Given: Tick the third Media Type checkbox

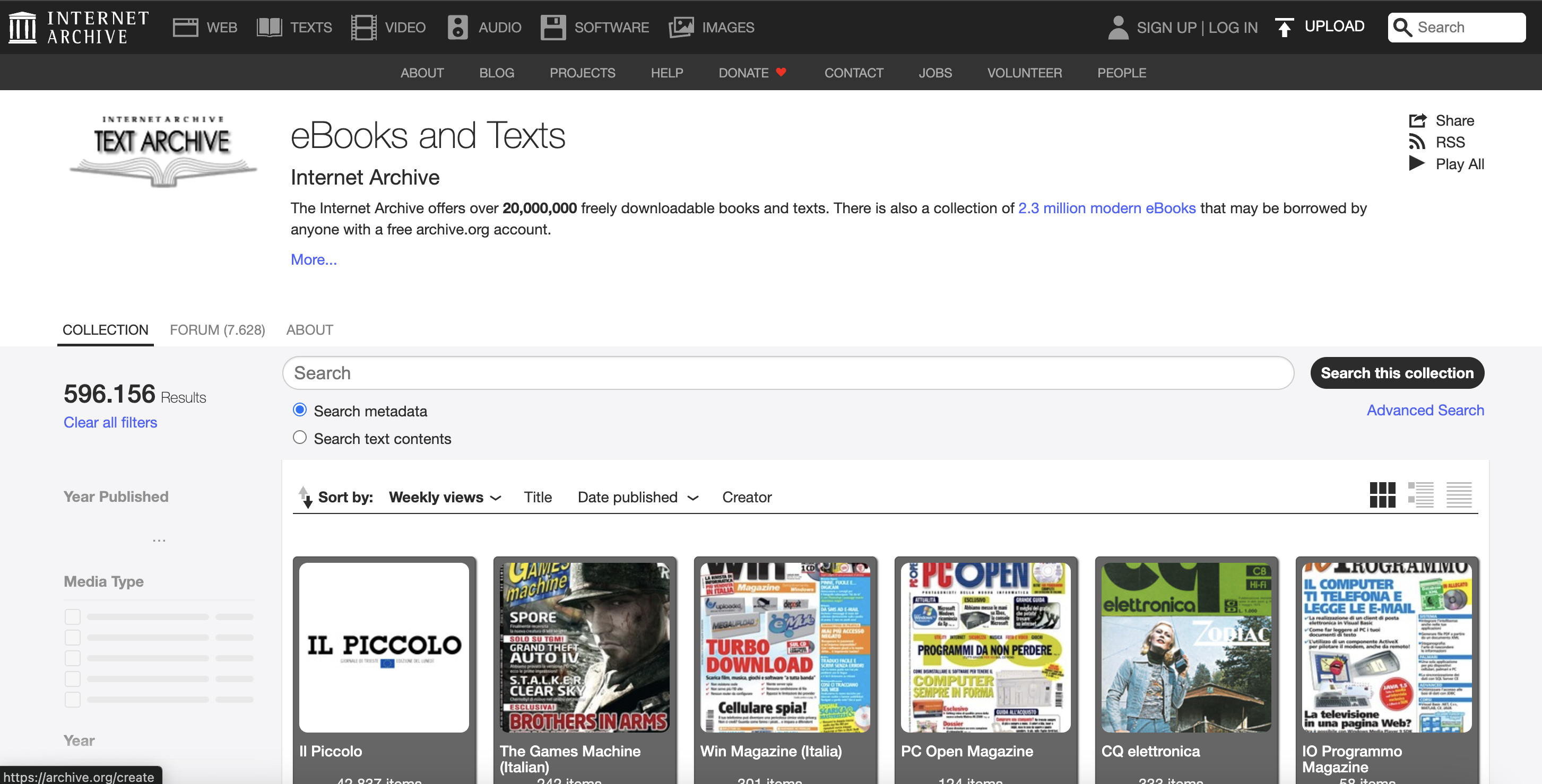Looking at the screenshot, I should 73,658.
